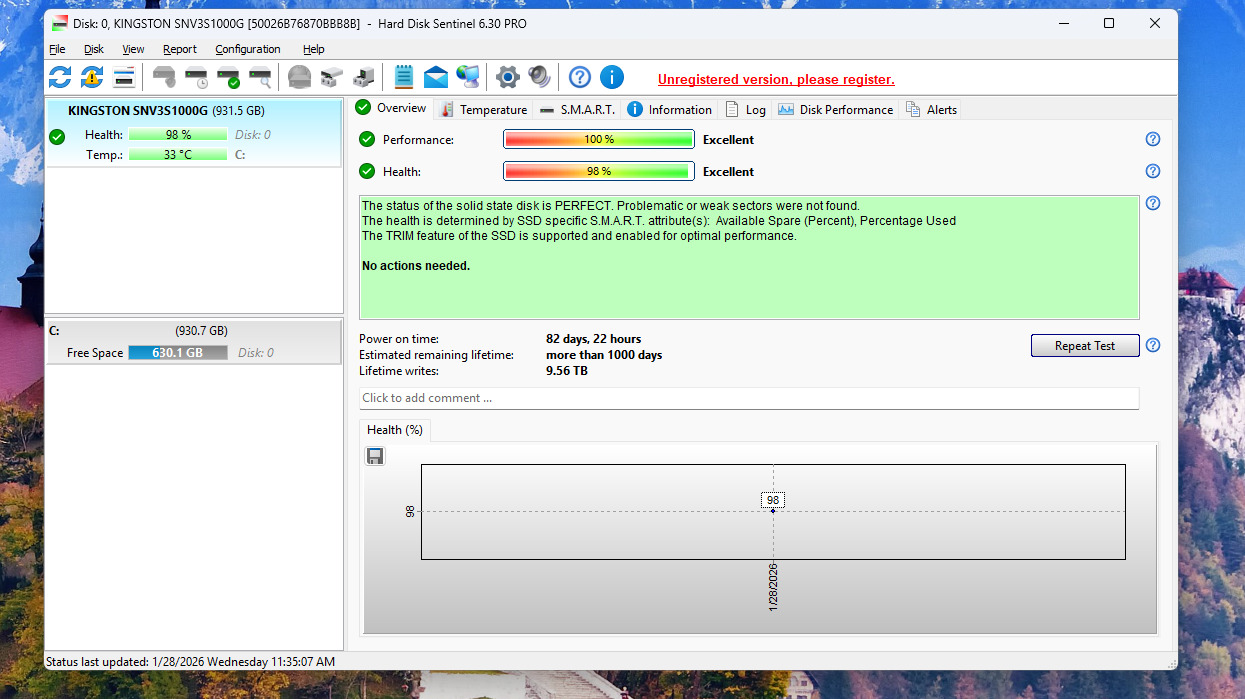The width and height of the screenshot is (1245, 699).
Task: Switch to the Information tab
Action: click(x=669, y=109)
